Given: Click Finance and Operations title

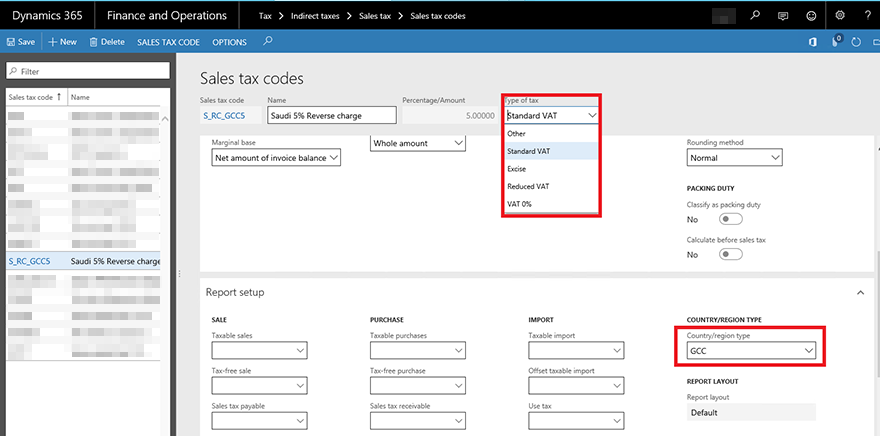Looking at the screenshot, I should point(167,16).
